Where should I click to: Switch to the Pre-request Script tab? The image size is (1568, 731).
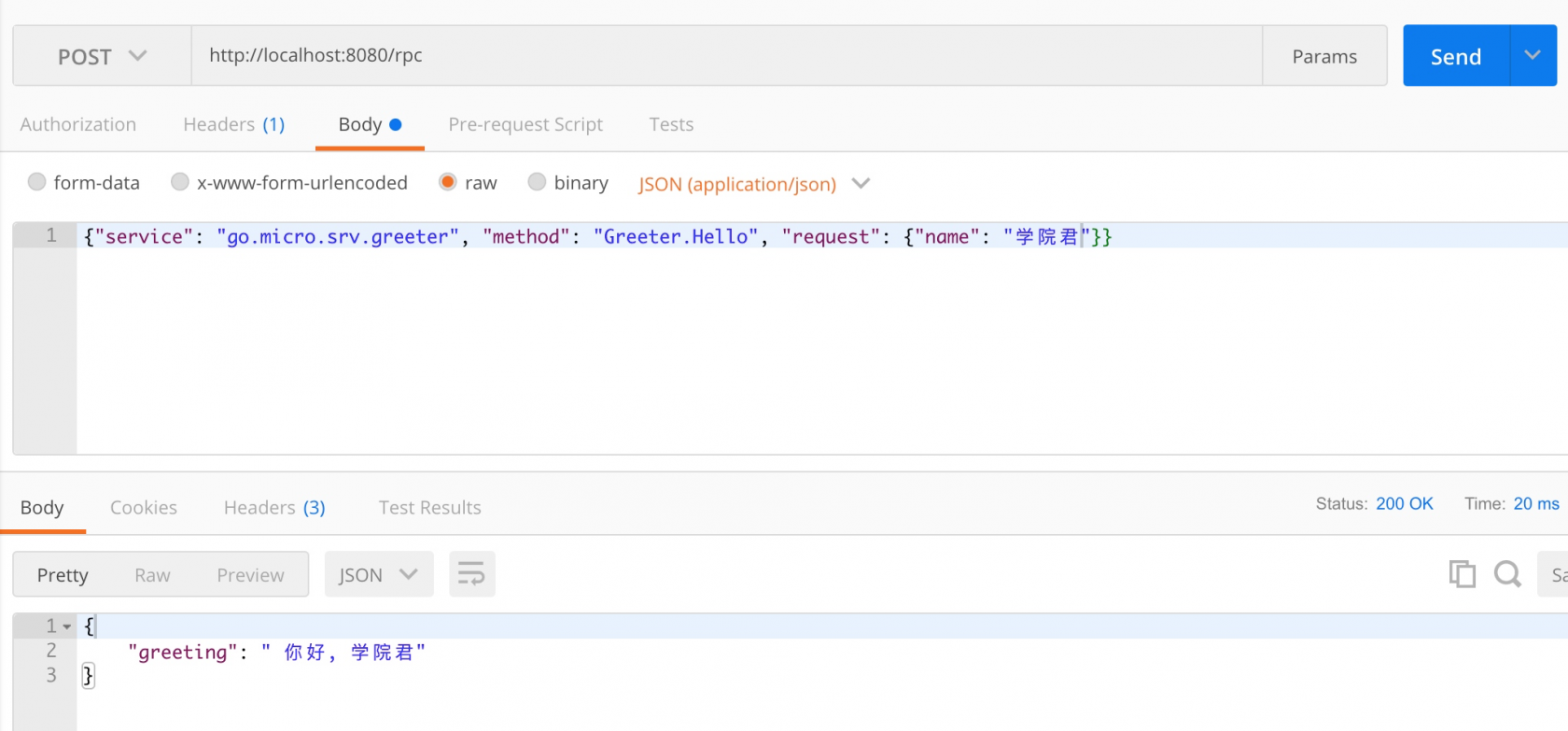pos(525,124)
